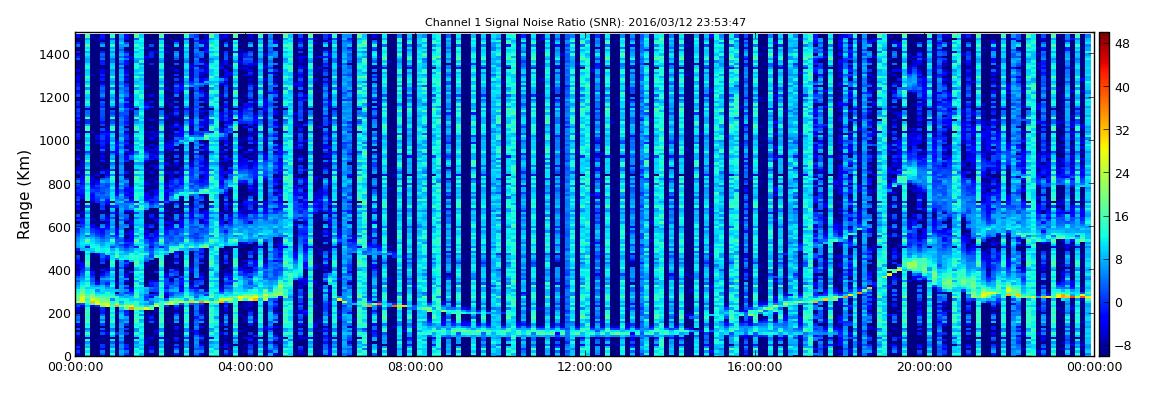Click the 1000 range tick label
Image resolution: width=1150 pixels, height=407 pixels.
56,141
